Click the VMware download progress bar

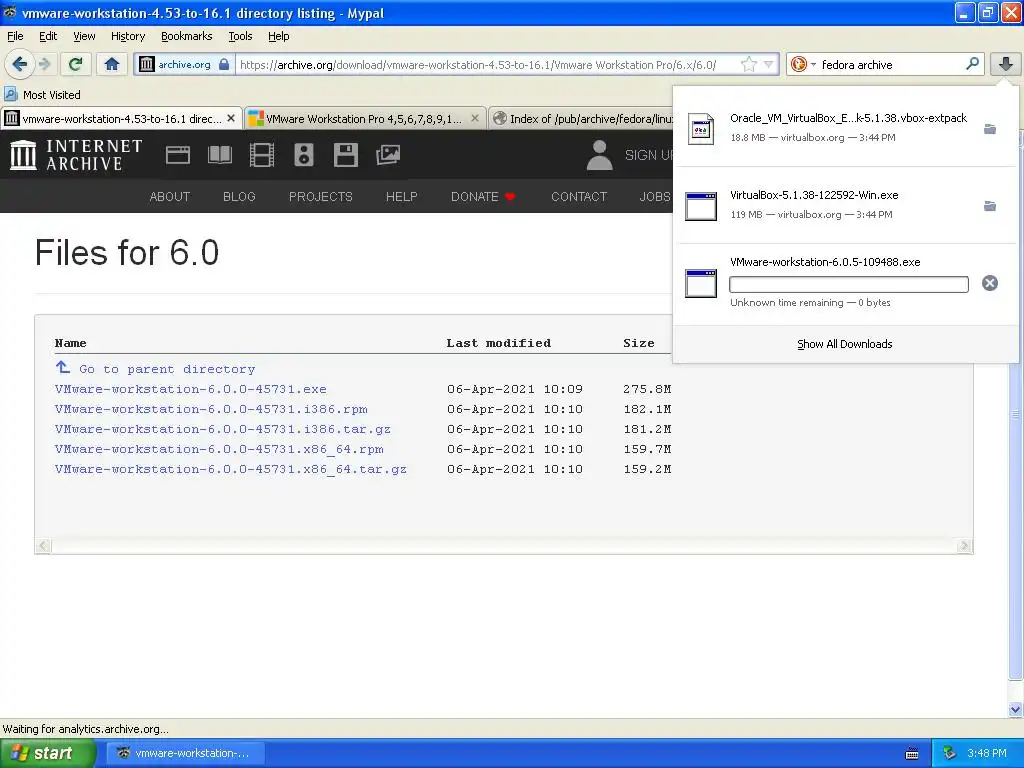point(848,284)
